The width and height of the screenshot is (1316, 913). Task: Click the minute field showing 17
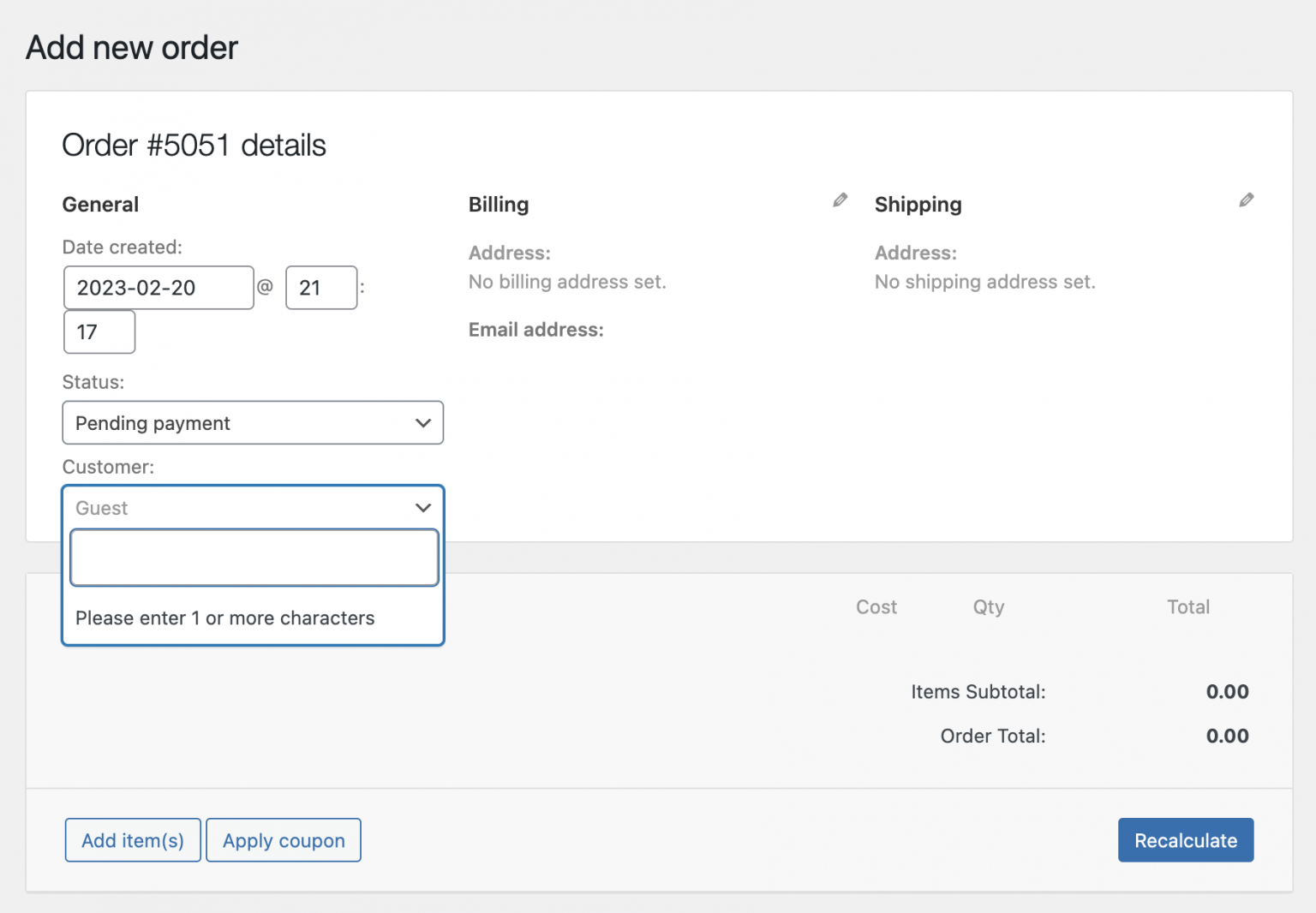click(x=99, y=332)
